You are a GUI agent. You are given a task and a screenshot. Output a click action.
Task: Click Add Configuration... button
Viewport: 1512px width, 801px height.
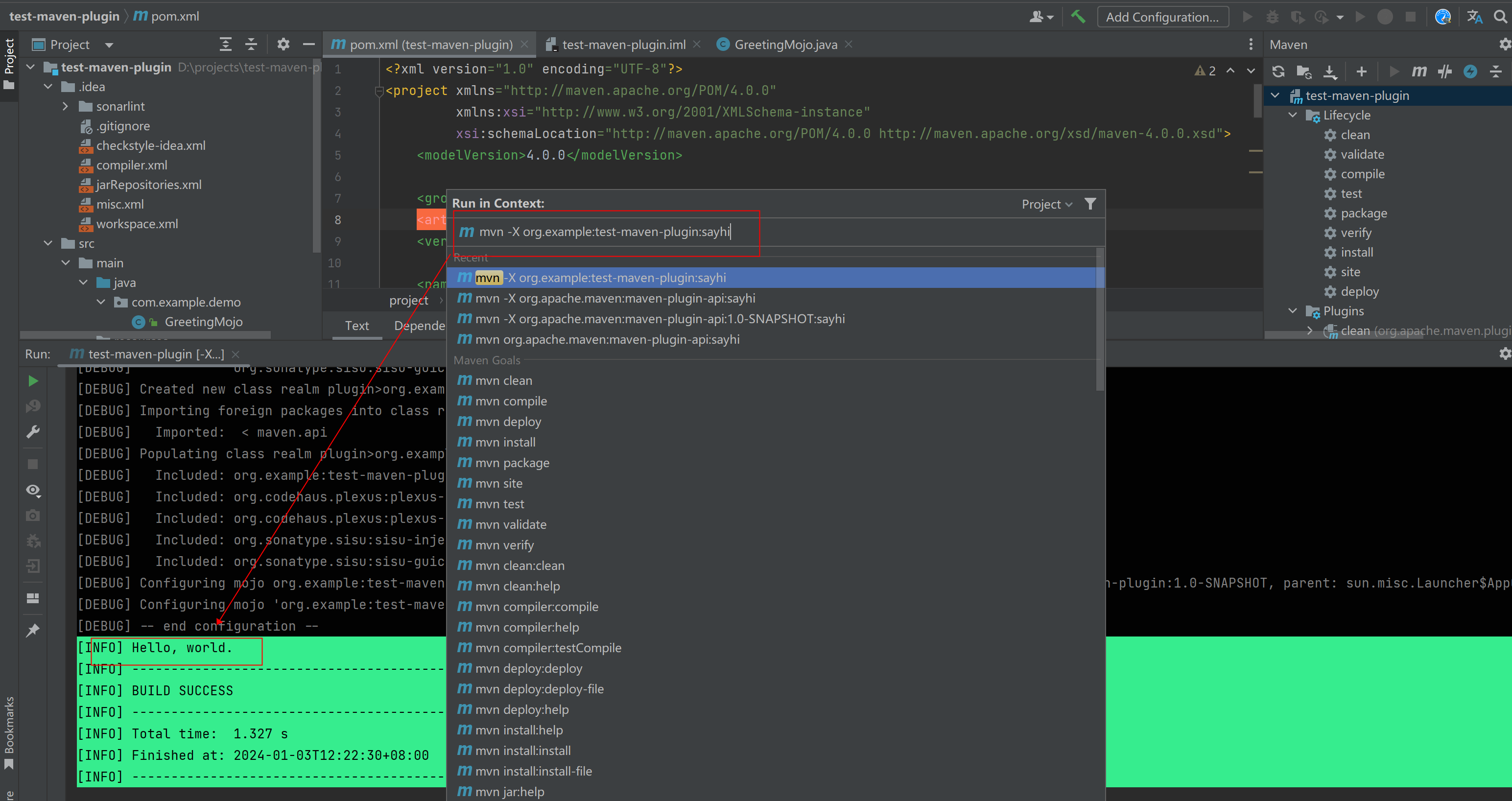tap(1162, 17)
